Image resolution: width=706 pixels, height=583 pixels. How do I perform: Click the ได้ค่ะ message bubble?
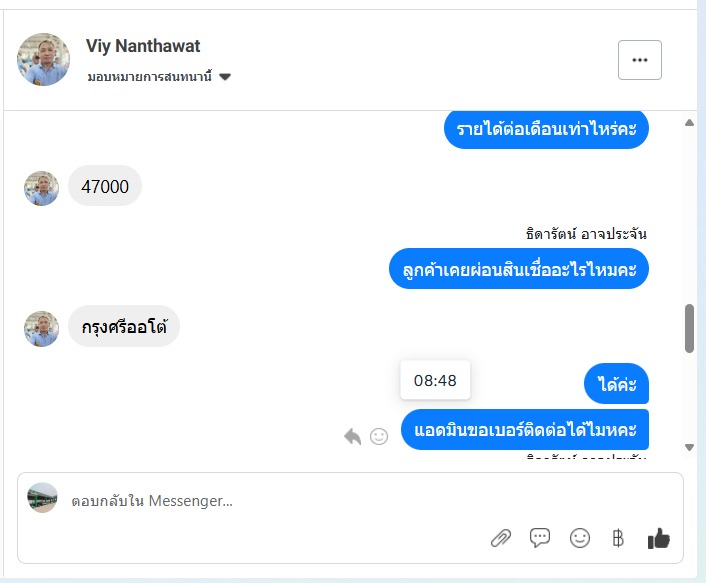tap(617, 384)
